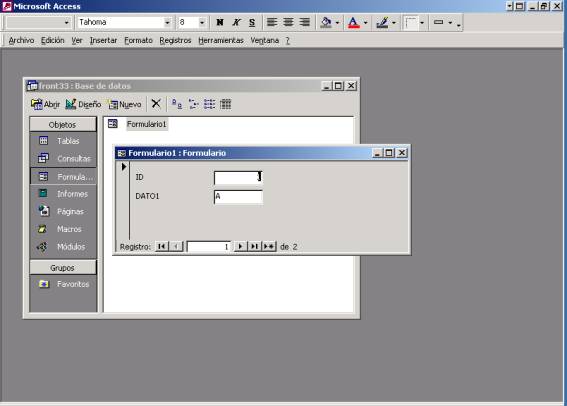Open the Ver menu
Screen dimensions: 567x406
point(77,40)
